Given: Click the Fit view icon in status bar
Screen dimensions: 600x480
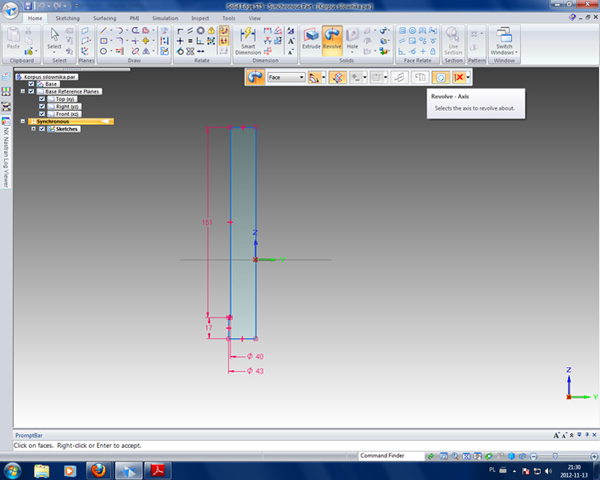Looking at the screenshot, I should pos(466,456).
